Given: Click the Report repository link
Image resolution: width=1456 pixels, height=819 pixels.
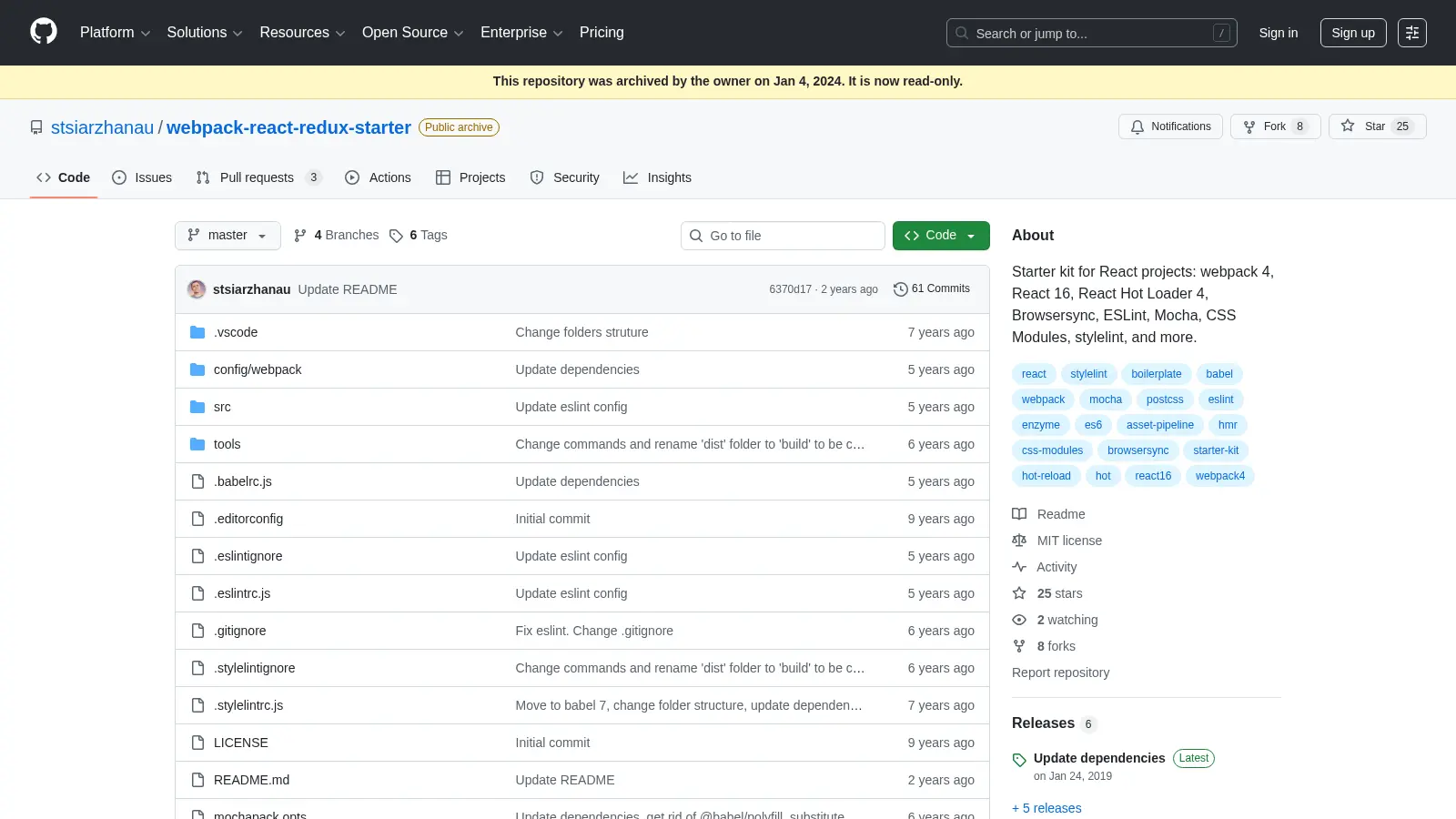Looking at the screenshot, I should coord(1060,672).
